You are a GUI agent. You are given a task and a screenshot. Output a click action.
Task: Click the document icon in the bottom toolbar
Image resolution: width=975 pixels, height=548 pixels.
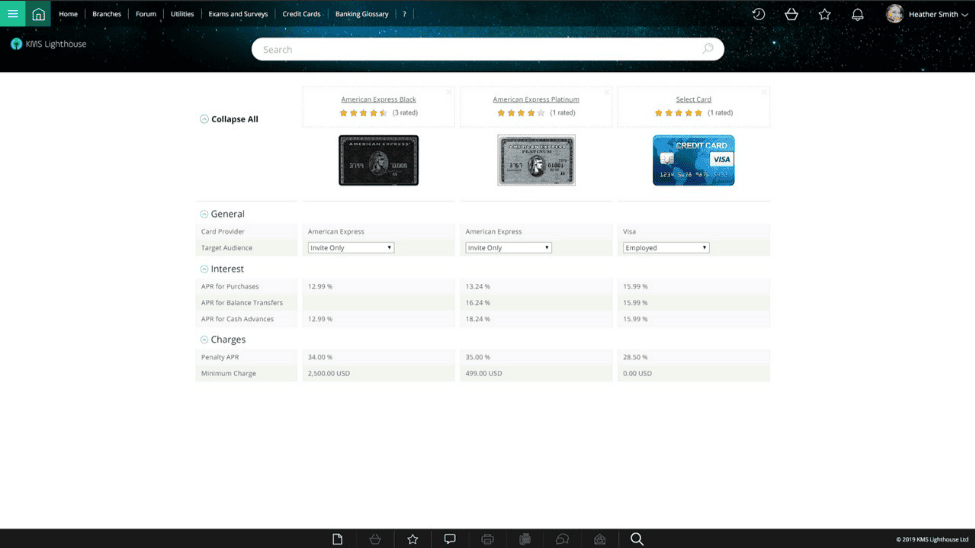tap(337, 539)
